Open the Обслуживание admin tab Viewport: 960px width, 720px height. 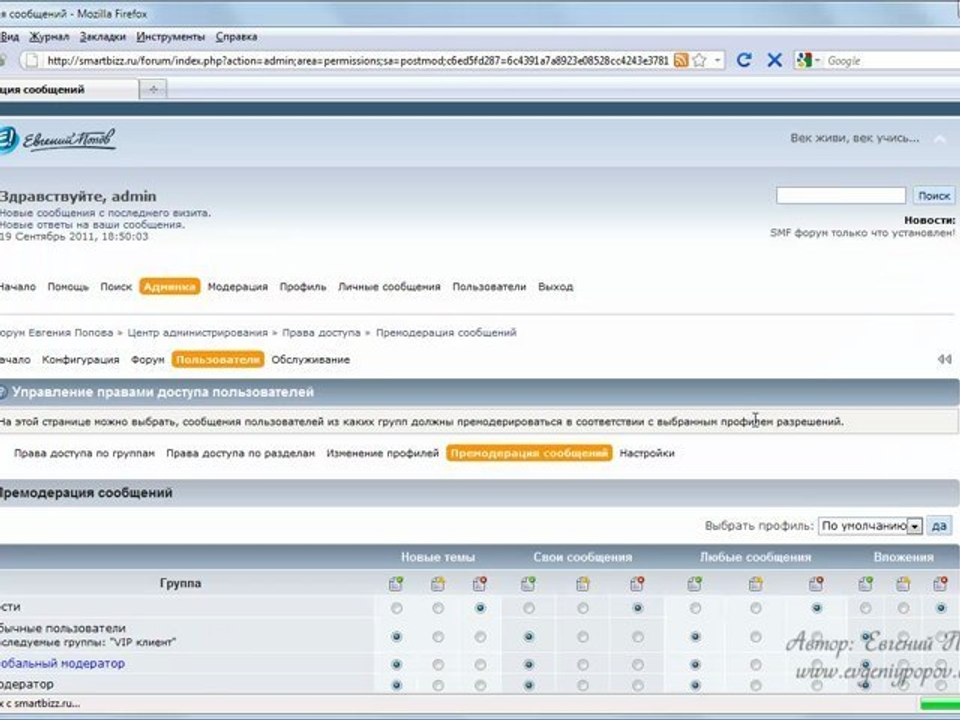coord(310,359)
